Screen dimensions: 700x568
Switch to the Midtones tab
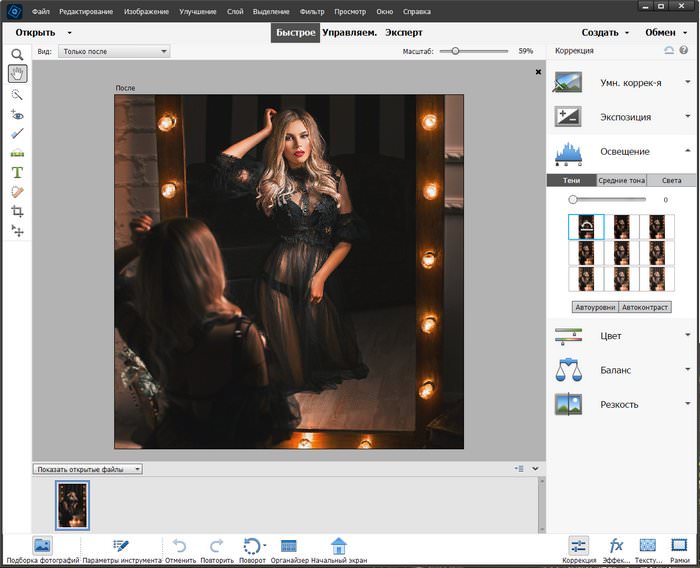pyautogui.click(x=621, y=180)
